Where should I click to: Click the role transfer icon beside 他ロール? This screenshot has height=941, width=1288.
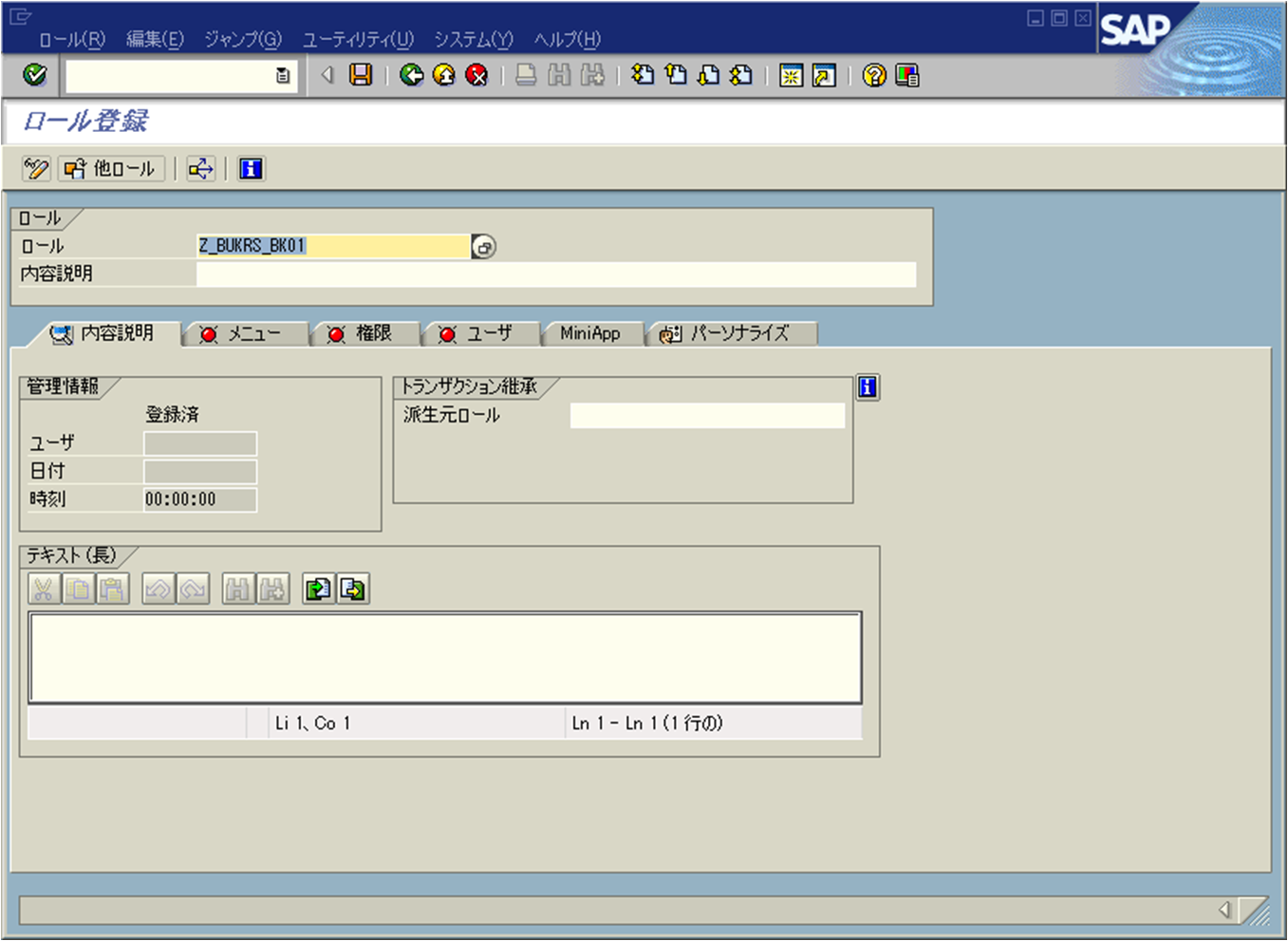(x=199, y=168)
